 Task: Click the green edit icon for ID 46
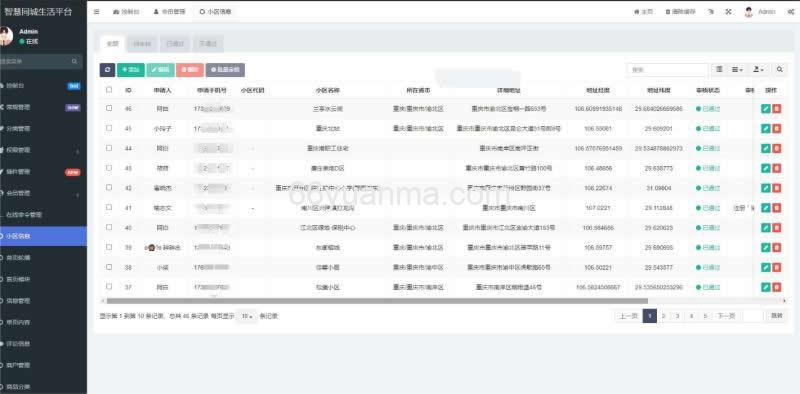click(x=765, y=109)
